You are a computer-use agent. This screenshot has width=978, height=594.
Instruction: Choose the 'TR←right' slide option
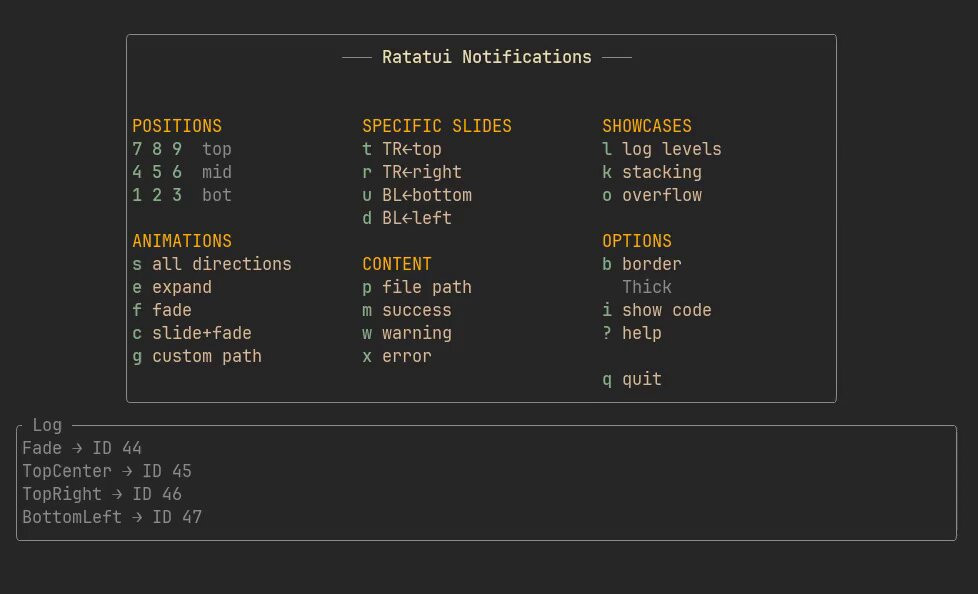pos(421,173)
